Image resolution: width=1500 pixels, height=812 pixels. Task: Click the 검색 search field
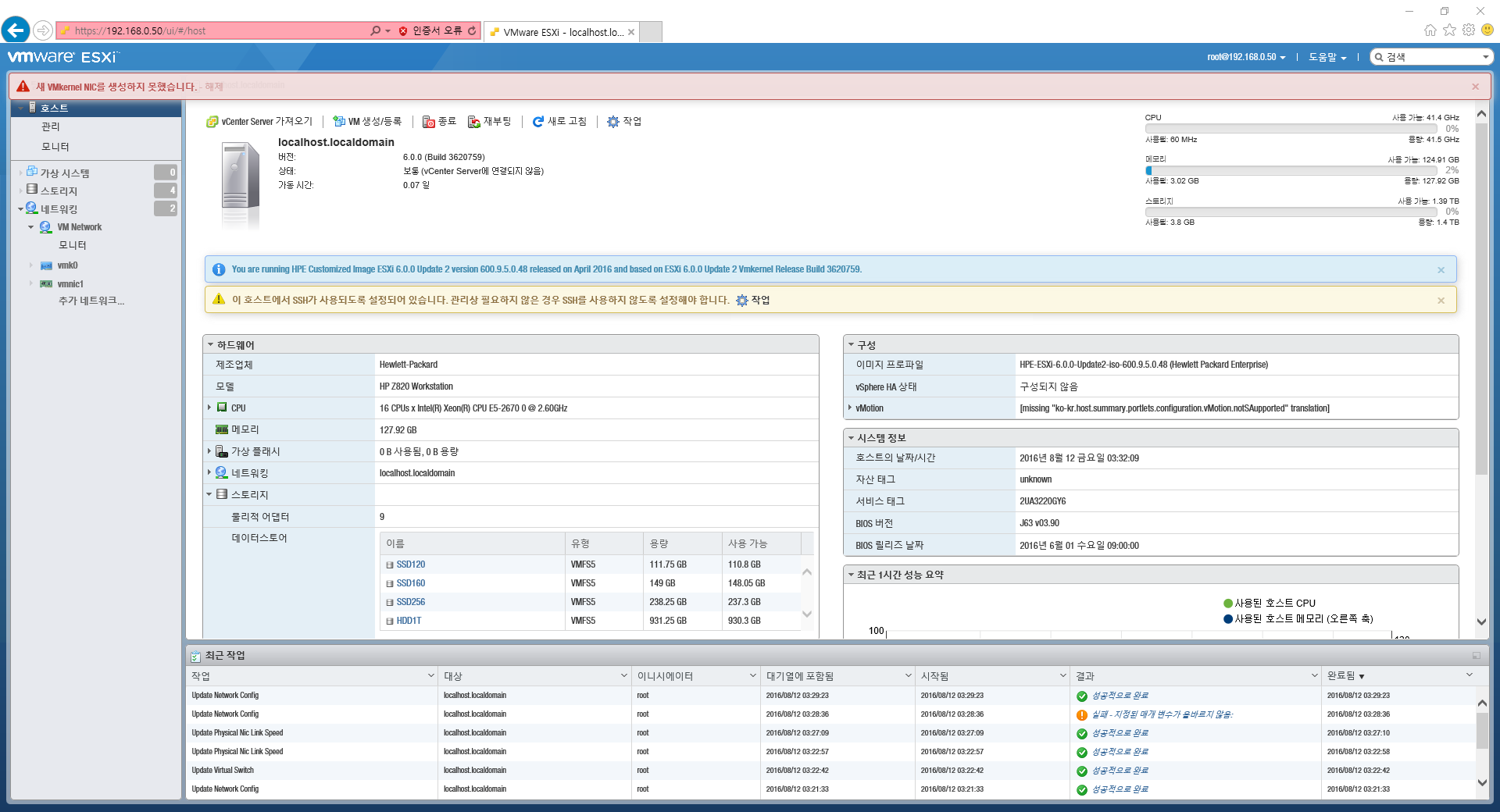pyautogui.click(x=1431, y=57)
